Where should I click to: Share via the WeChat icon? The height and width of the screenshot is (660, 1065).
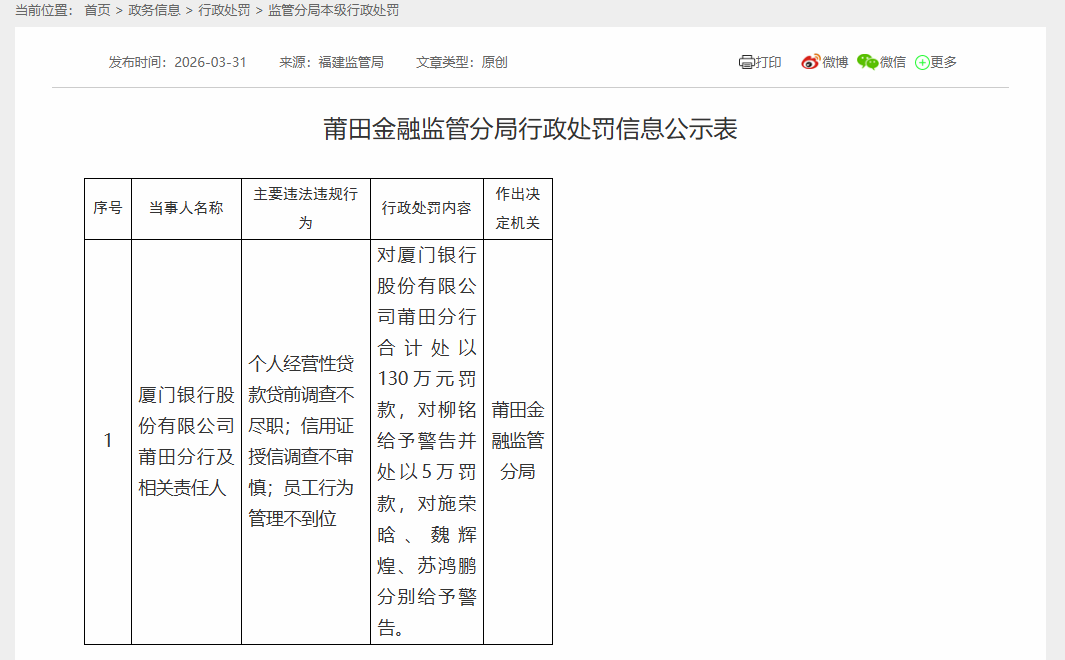click(x=867, y=62)
